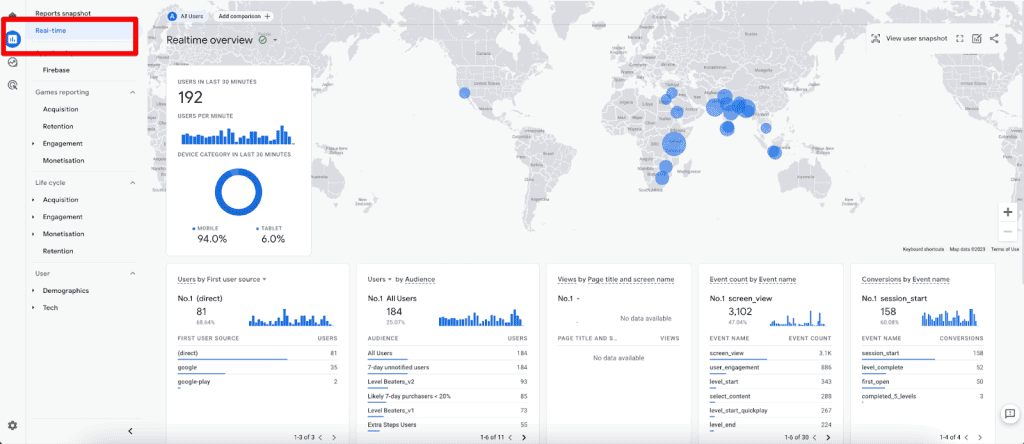Select Level Beaters_v2 audience row
Image resolution: width=1024 pixels, height=444 pixels.
coord(447,383)
